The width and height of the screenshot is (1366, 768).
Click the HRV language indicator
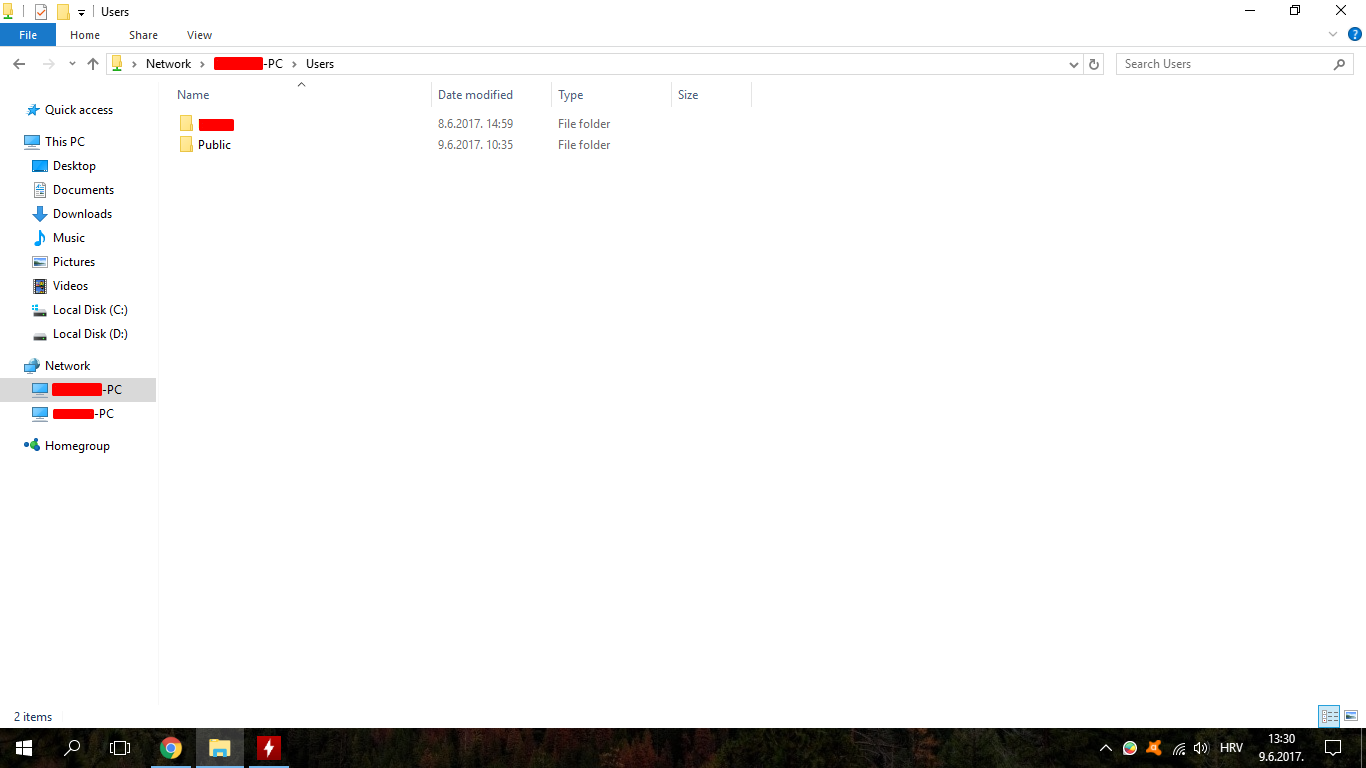click(x=1231, y=748)
